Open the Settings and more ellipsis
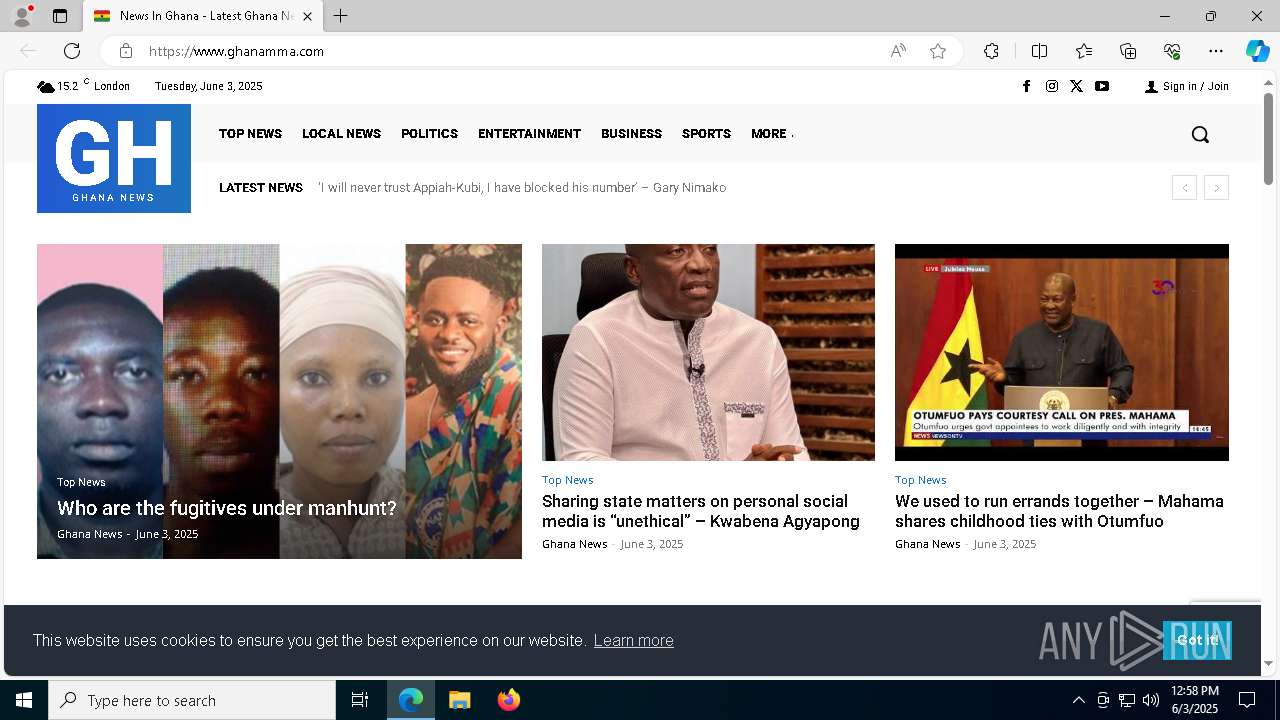 tap(1216, 51)
